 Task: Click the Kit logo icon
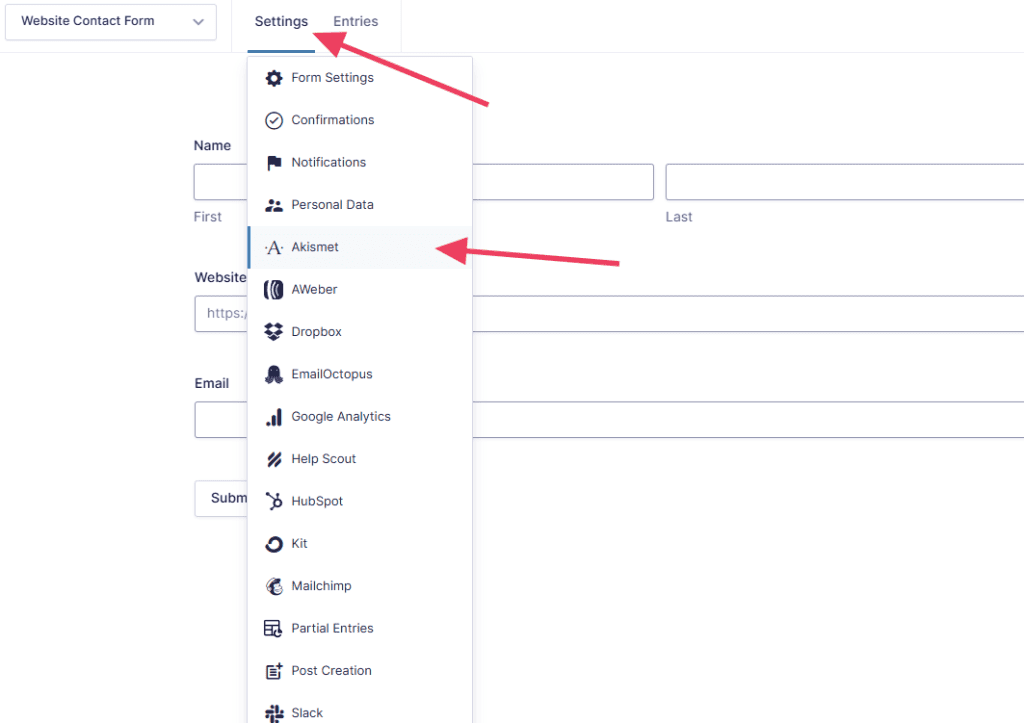[274, 544]
